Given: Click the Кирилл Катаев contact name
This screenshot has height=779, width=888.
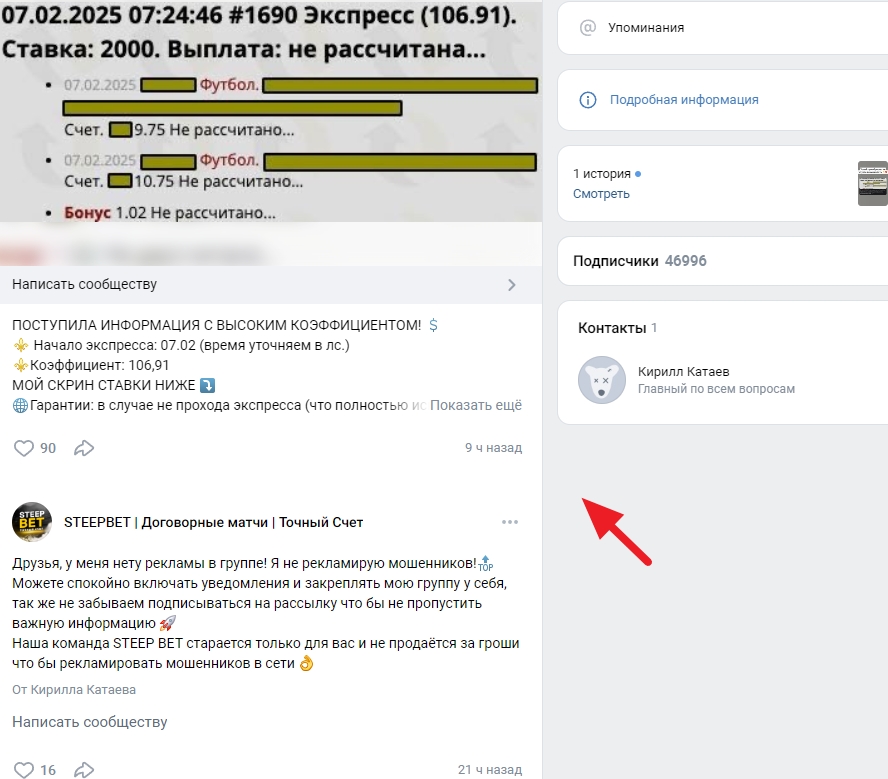Looking at the screenshot, I should click(x=684, y=372).
